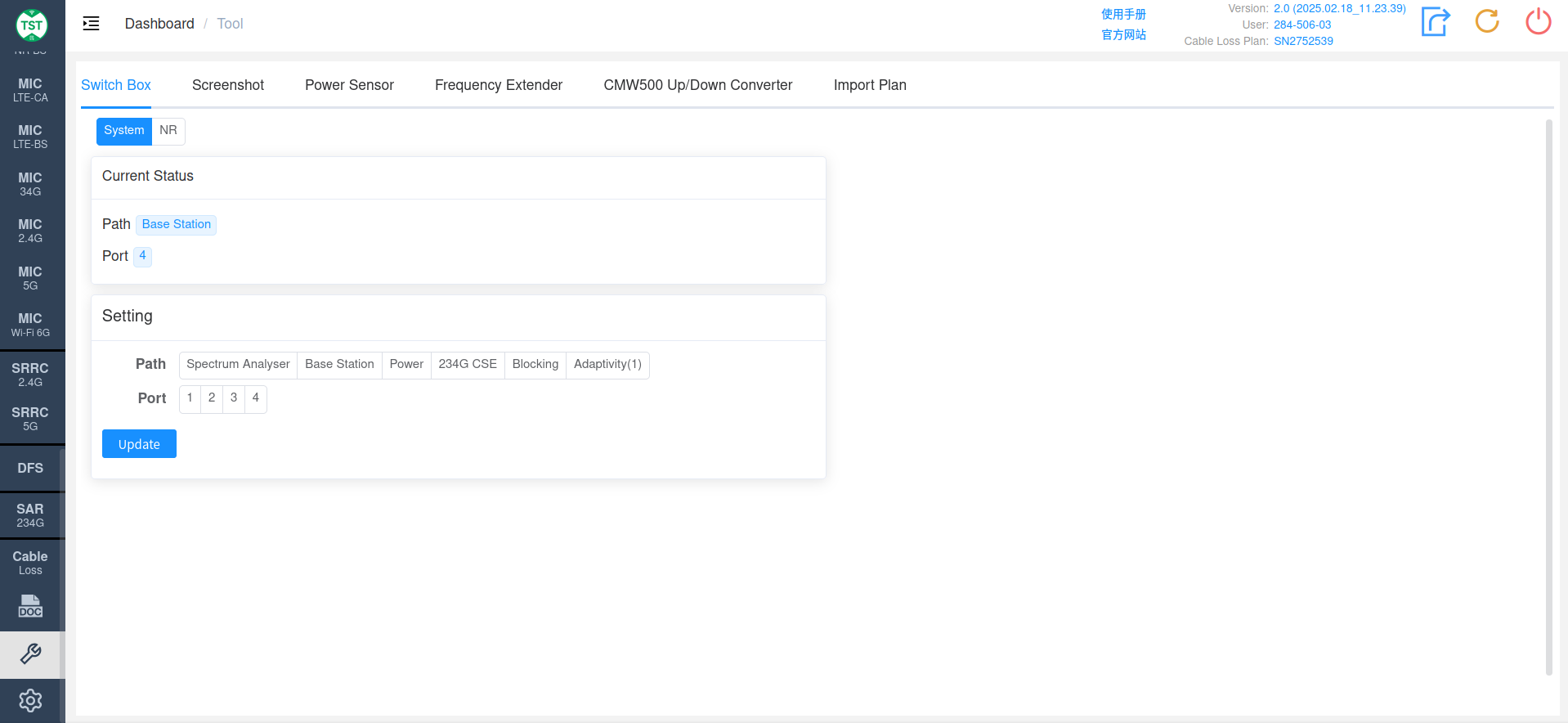Click the port 4 tag in Current Status

click(142, 256)
